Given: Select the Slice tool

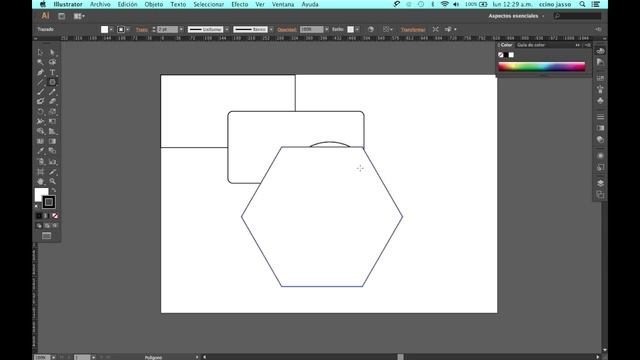Looking at the screenshot, I should (x=52, y=172).
